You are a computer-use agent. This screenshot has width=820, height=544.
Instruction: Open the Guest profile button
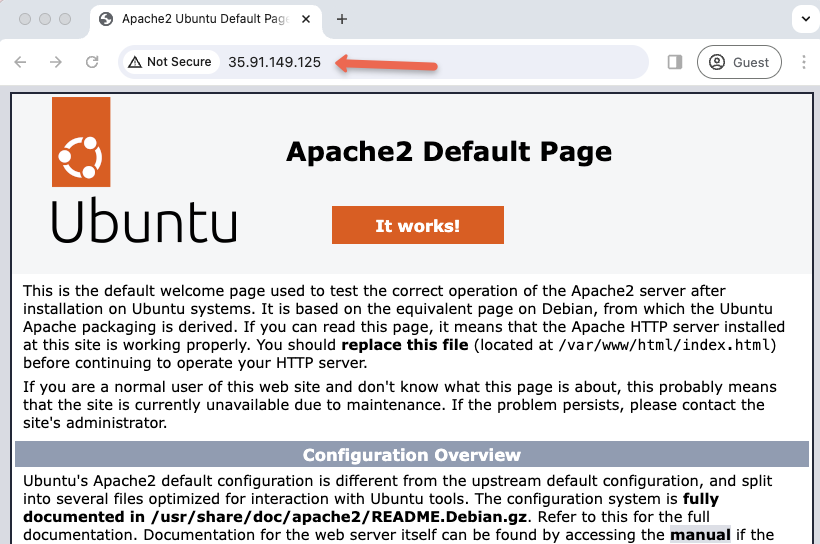pos(739,62)
